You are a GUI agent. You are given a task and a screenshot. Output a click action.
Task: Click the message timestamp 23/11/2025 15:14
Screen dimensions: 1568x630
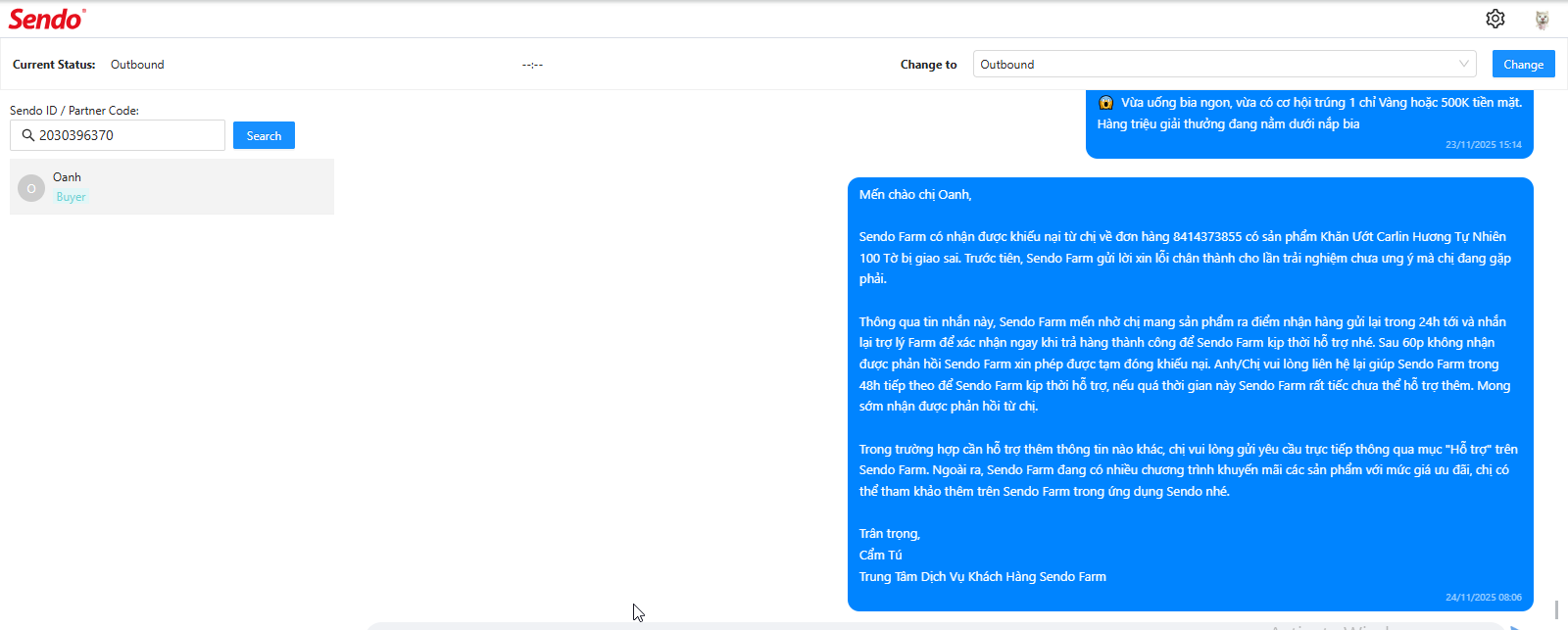[x=1483, y=145]
